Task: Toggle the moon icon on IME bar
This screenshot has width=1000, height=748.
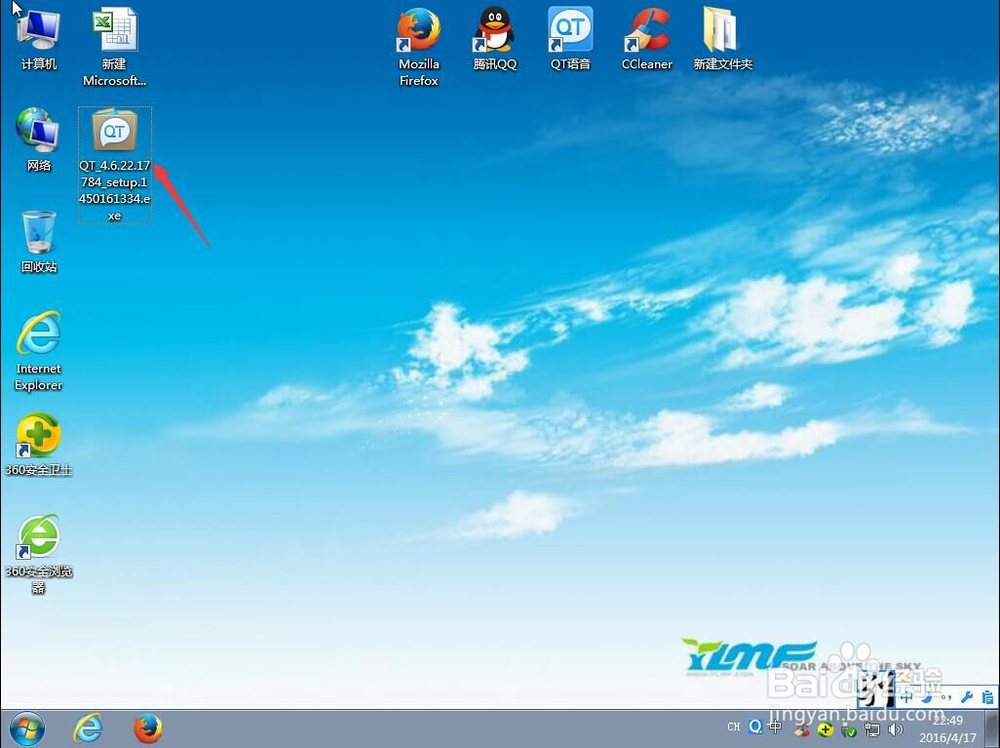Action: pos(926,697)
